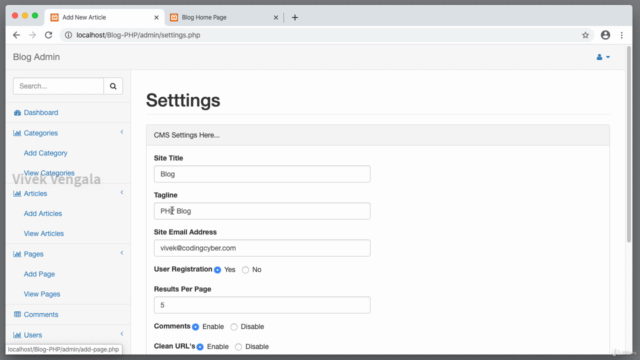The image size is (640, 360).
Task: Choose Disable for Comments
Action: pos(234,327)
